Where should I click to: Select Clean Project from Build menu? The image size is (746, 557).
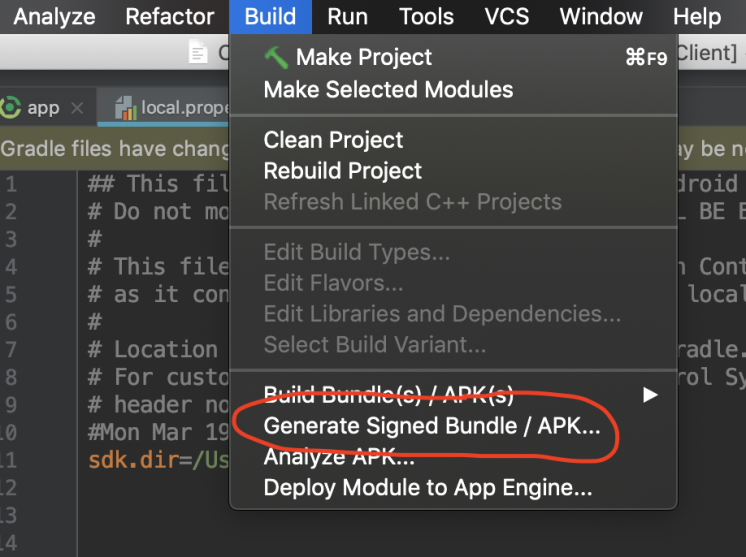333,140
